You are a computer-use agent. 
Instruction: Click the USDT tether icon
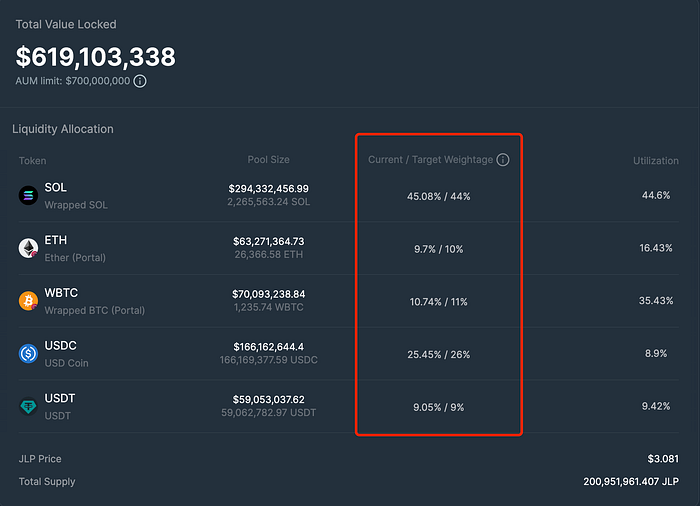point(28,406)
